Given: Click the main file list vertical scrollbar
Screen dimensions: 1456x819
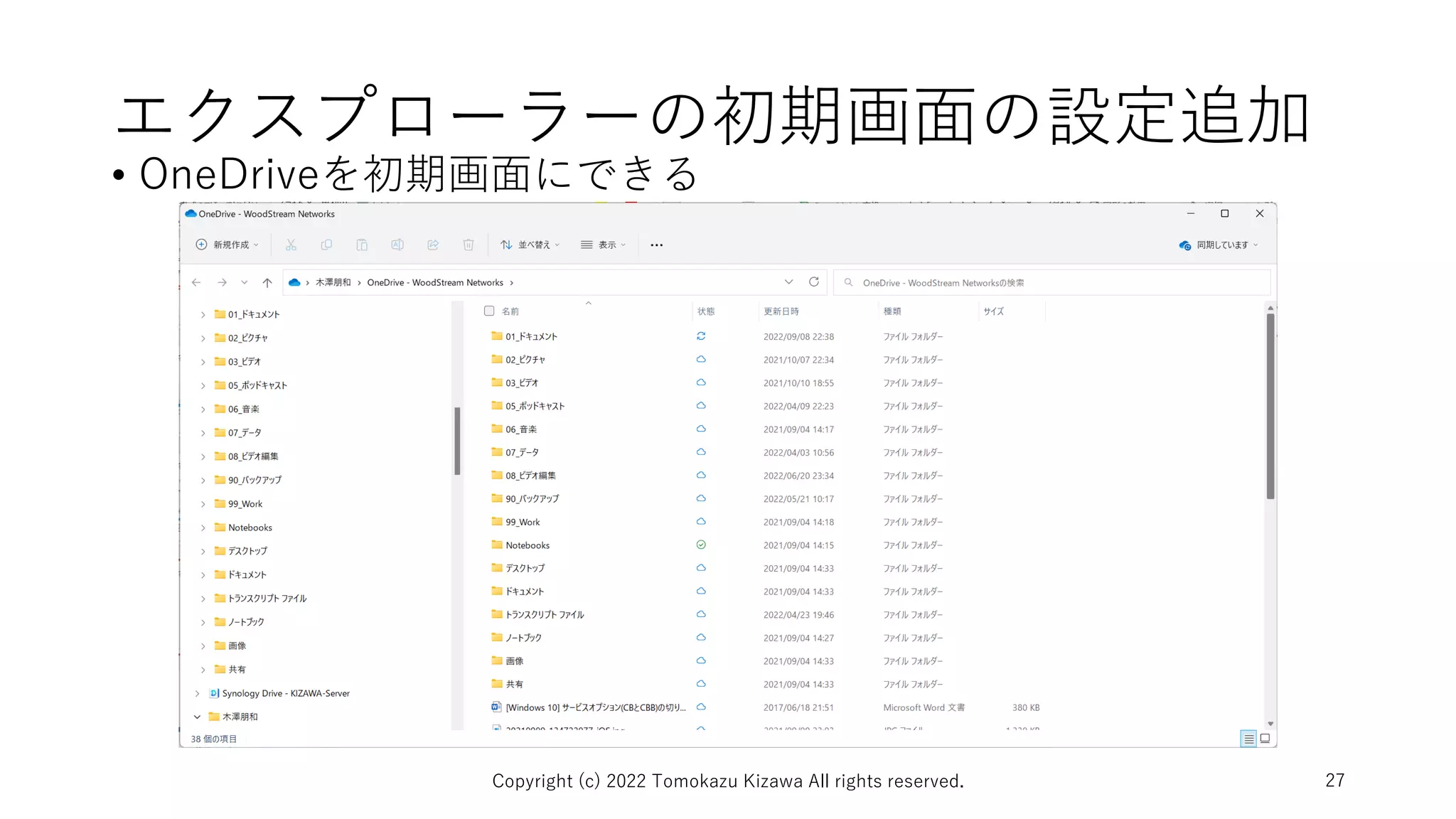Looking at the screenshot, I should [x=1270, y=406].
